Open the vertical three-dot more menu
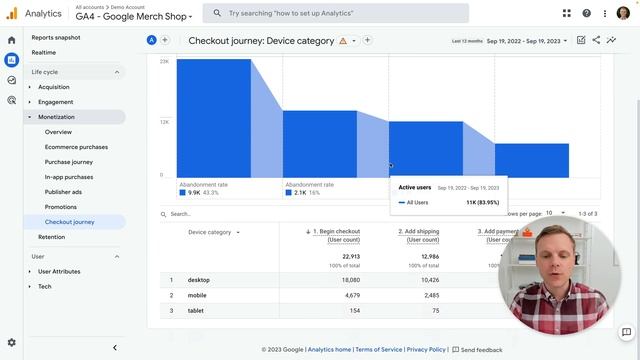Viewport: 640px width, 360px height. (604, 13)
